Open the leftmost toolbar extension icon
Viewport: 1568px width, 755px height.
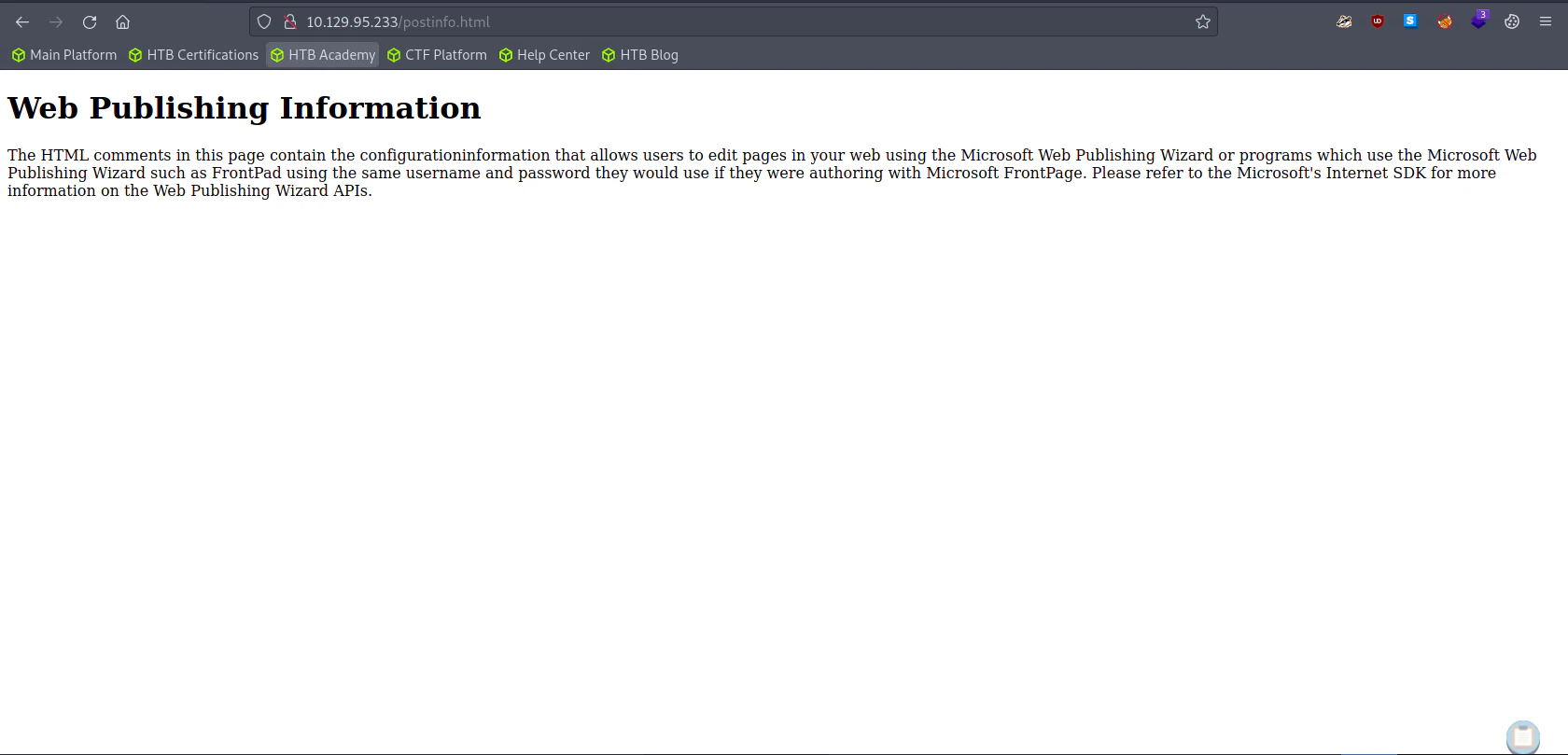(x=1344, y=21)
